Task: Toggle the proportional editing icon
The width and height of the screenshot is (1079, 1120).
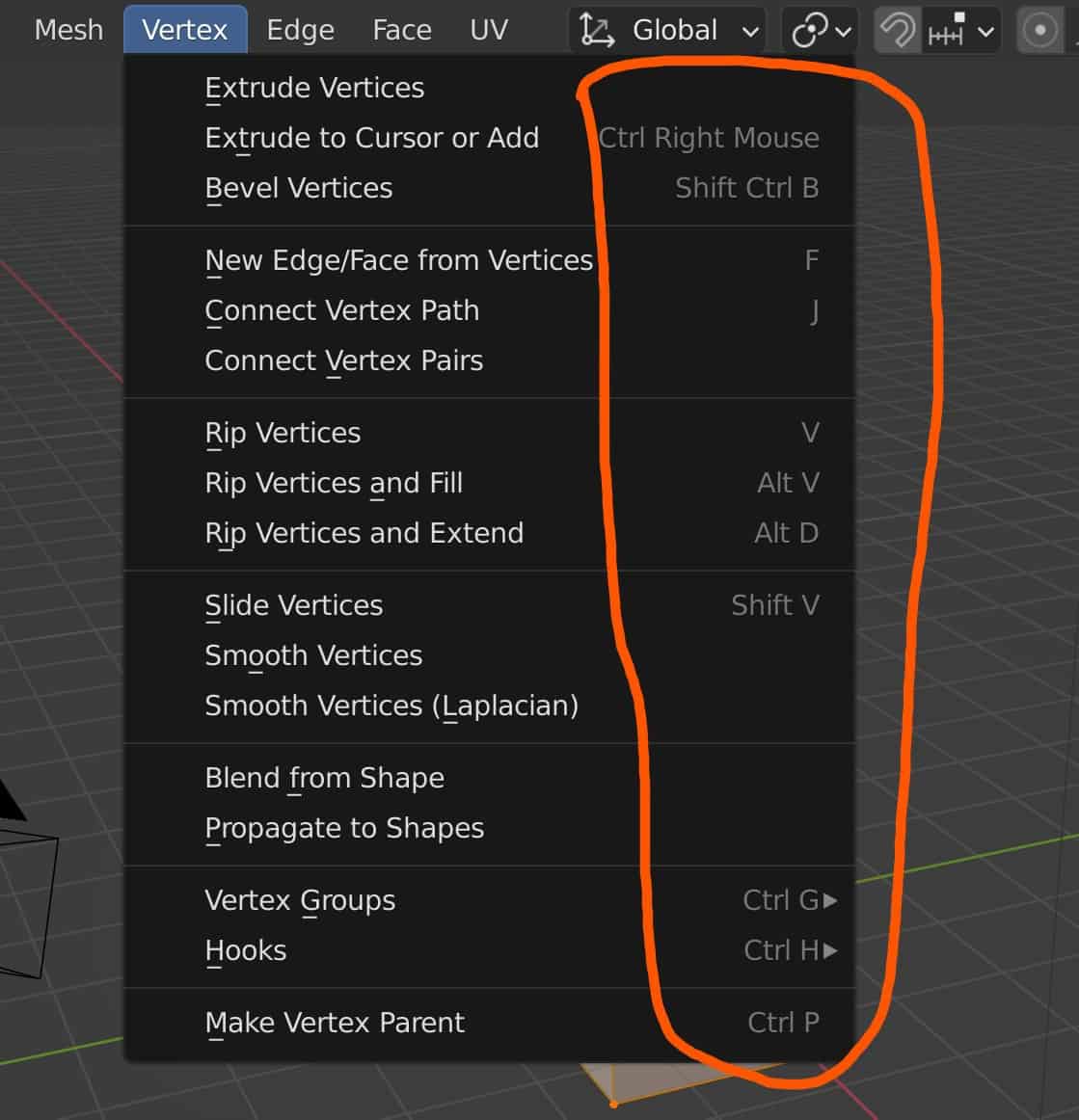Action: 1039,31
